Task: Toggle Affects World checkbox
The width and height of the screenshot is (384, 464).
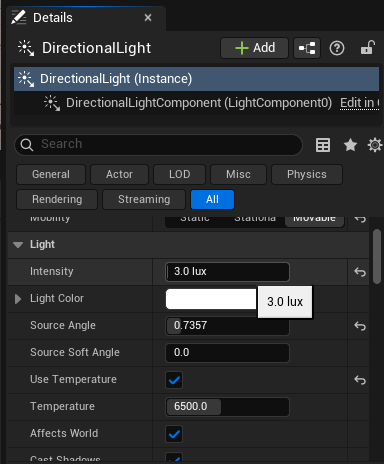Action: (174, 434)
